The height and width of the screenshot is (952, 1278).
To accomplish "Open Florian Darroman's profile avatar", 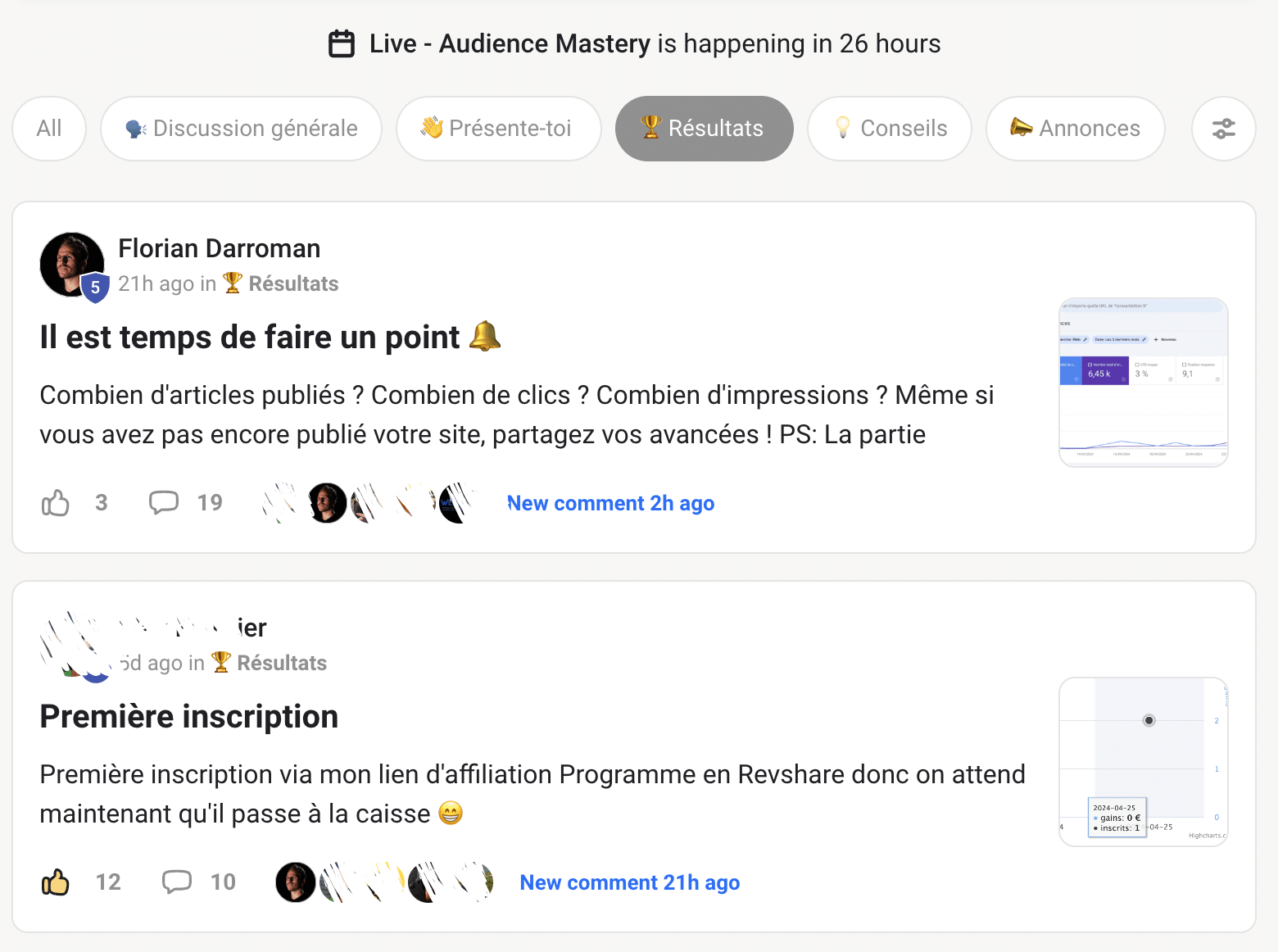I will (x=72, y=265).
